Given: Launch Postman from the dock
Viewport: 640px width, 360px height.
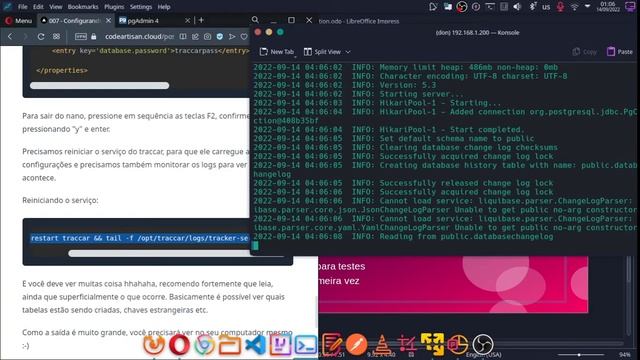Looking at the screenshot, I should [x=356, y=344].
